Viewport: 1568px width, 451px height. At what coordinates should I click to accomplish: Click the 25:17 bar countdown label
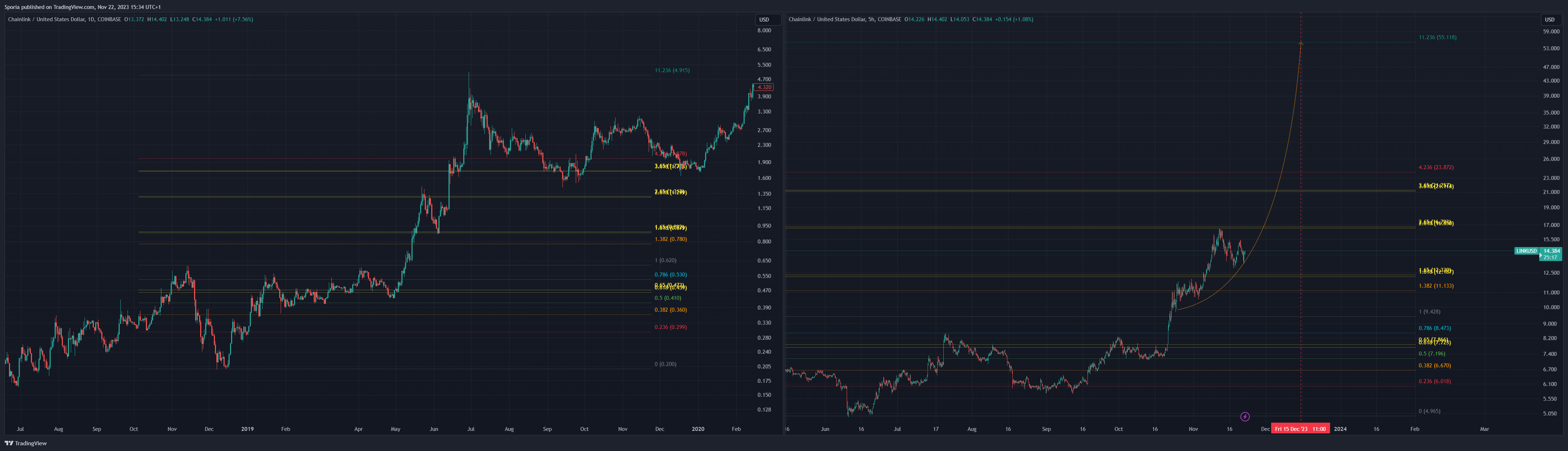click(x=1550, y=258)
